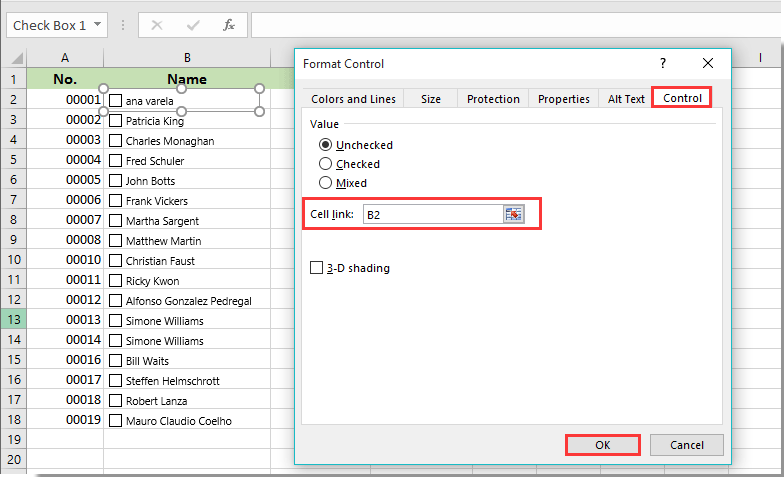Screen dimensions: 784x477
Task: Click into the Cell link input field
Action: tap(432, 215)
